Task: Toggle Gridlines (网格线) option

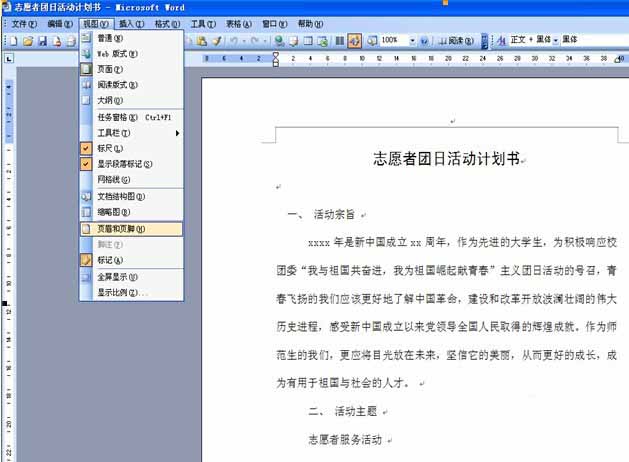Action: pyautogui.click(x=132, y=179)
